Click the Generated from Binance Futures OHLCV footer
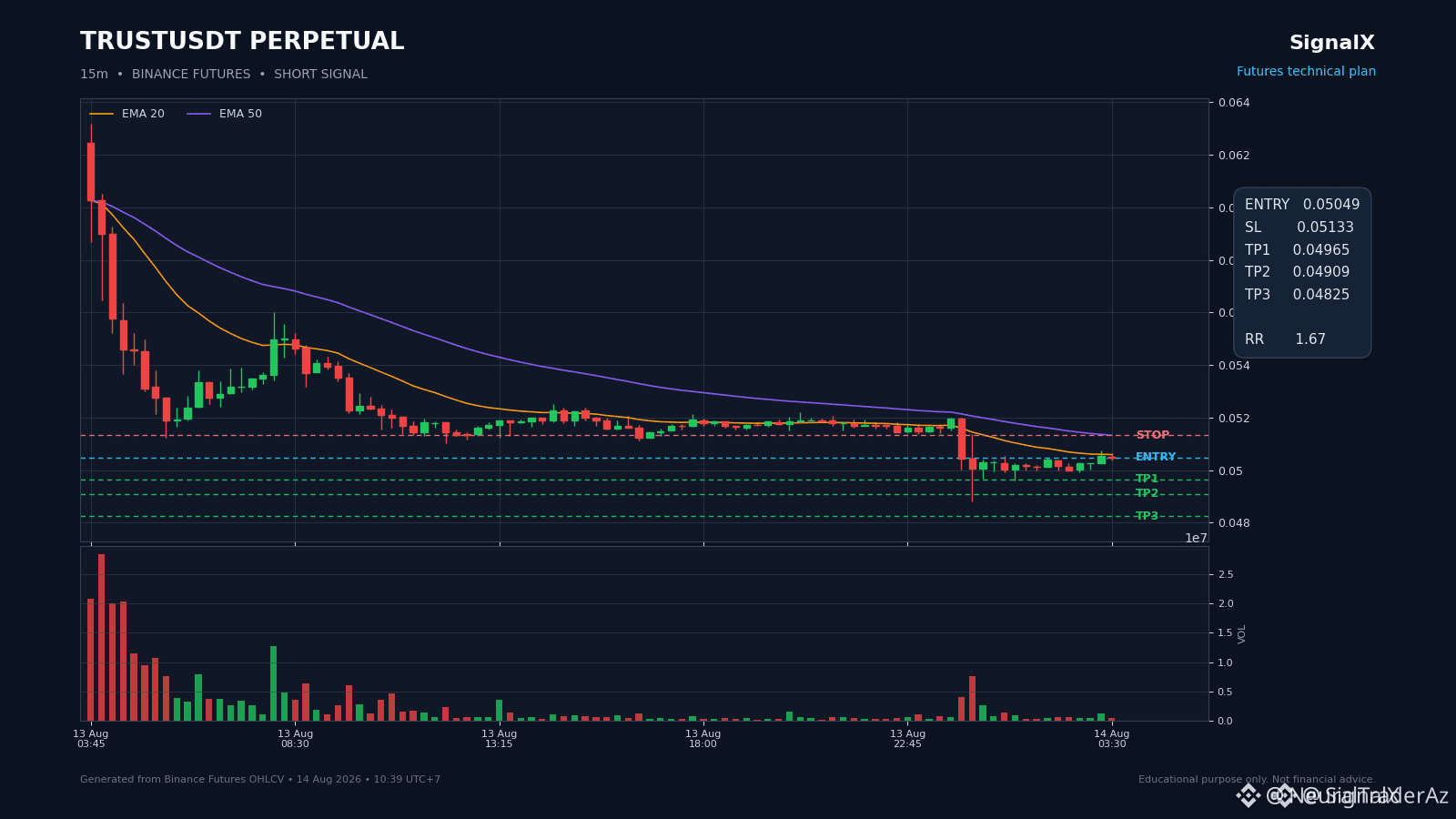The image size is (1456, 819). coord(260,780)
